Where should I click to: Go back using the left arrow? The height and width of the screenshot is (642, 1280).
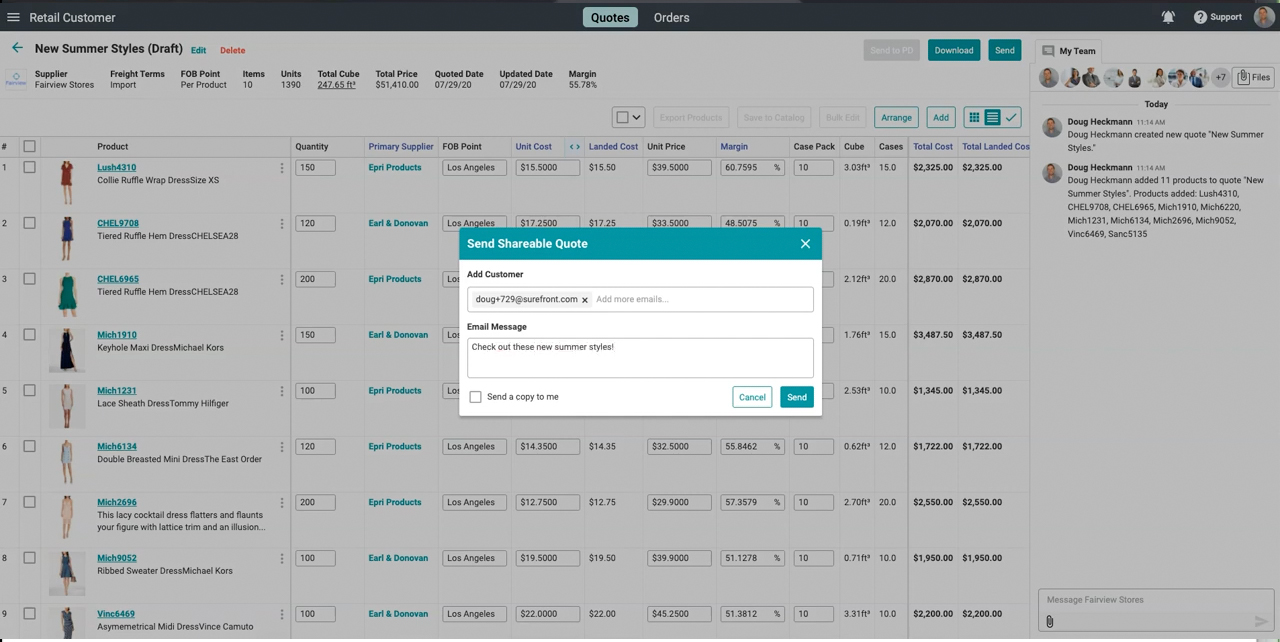[17, 48]
